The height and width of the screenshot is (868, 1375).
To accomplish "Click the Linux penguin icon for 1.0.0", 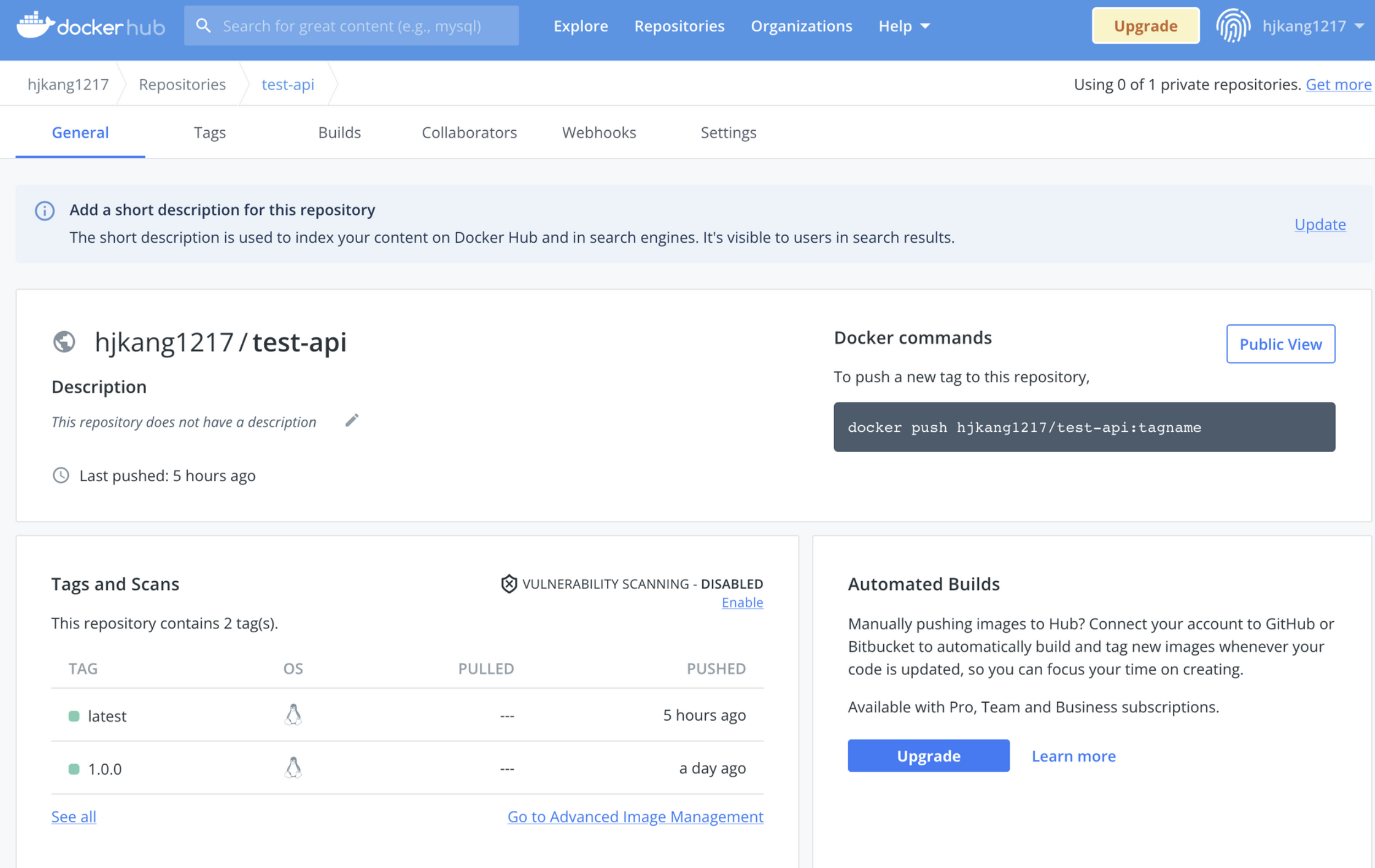I will 293,768.
